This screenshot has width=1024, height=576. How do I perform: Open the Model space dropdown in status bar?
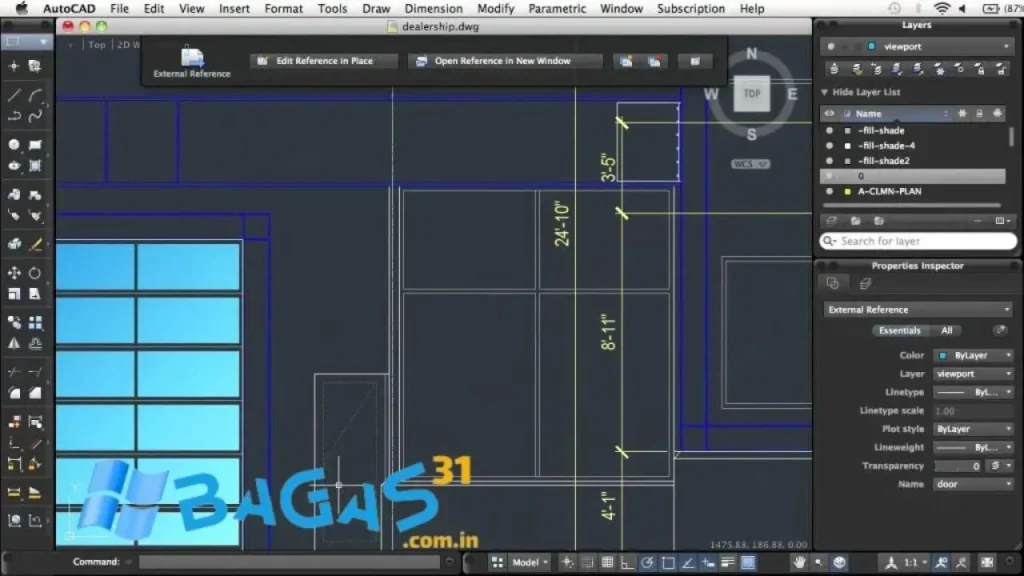tap(530, 562)
